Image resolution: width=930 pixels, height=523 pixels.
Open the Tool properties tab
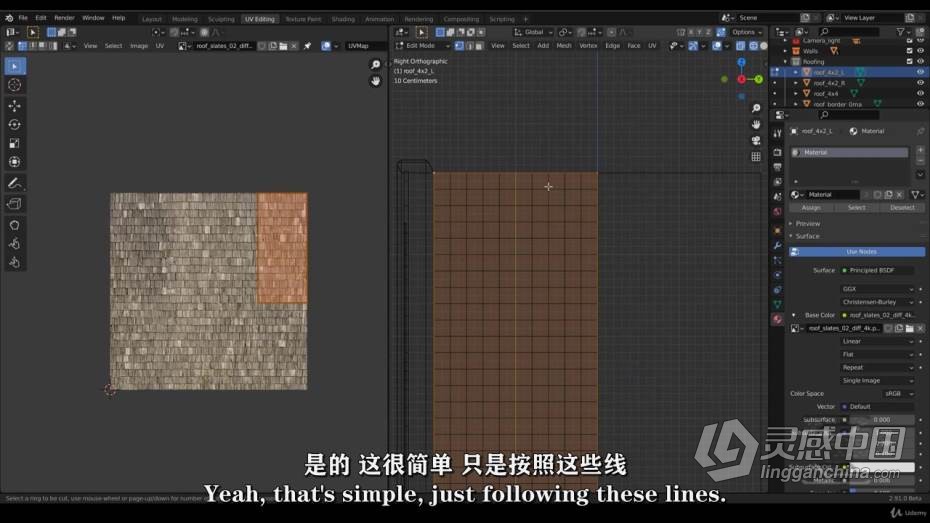777,134
